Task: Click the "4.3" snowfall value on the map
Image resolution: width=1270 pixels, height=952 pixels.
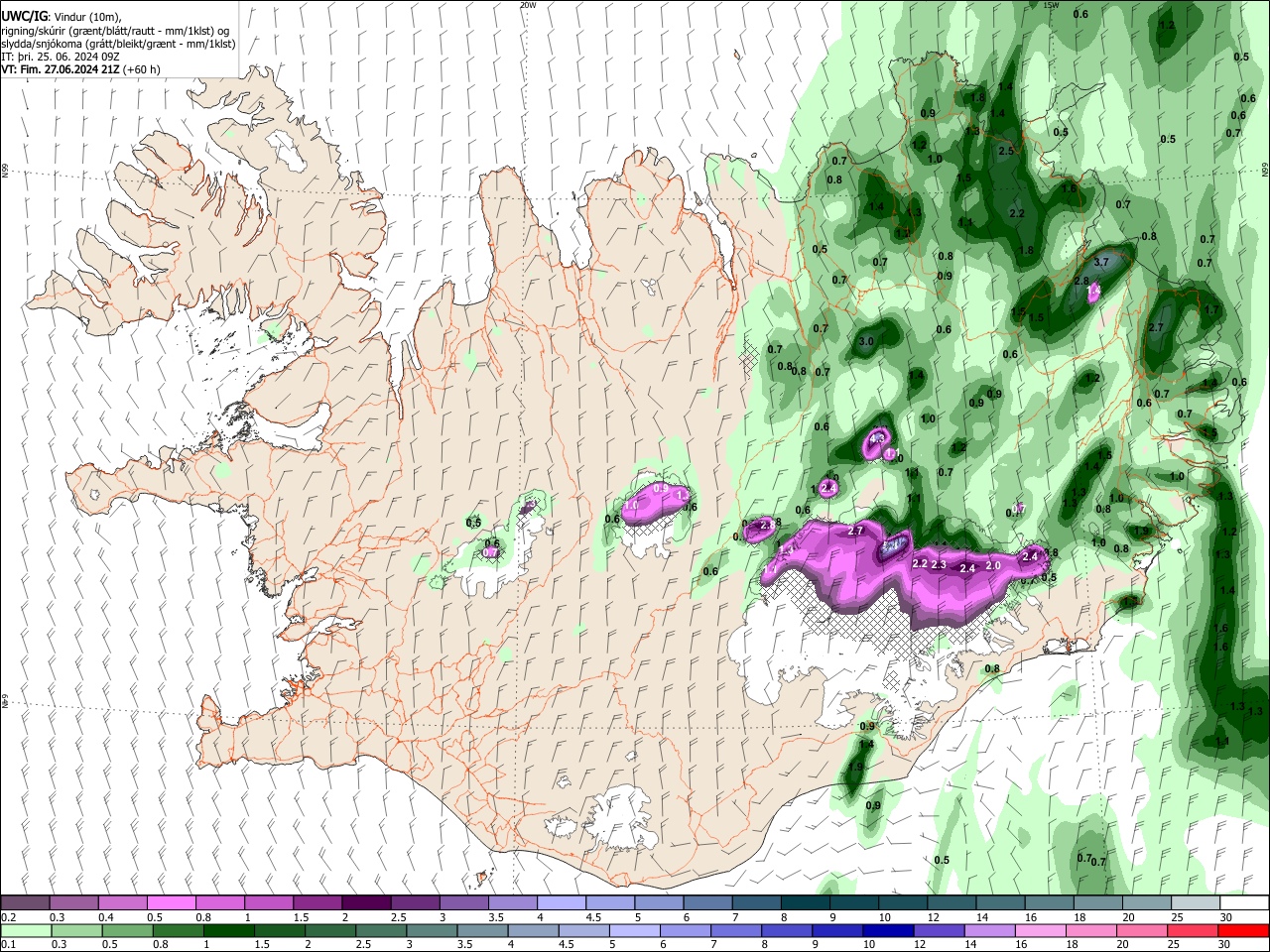Action: coord(877,437)
